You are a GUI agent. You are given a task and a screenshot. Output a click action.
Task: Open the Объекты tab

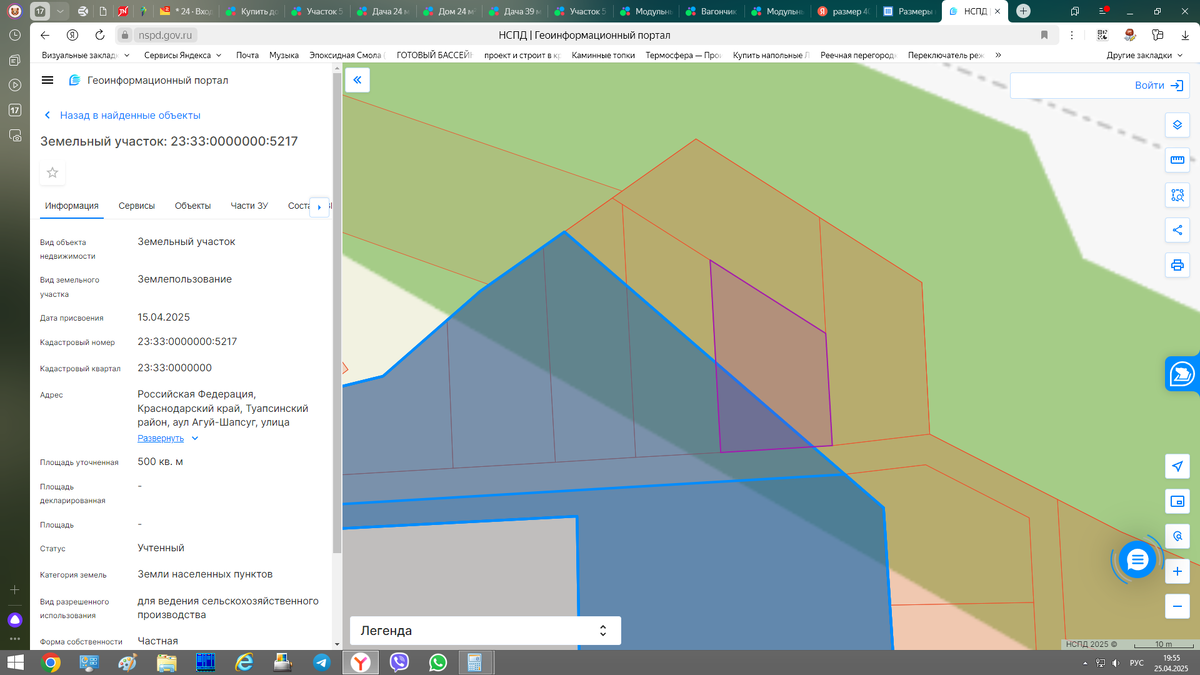(x=193, y=206)
